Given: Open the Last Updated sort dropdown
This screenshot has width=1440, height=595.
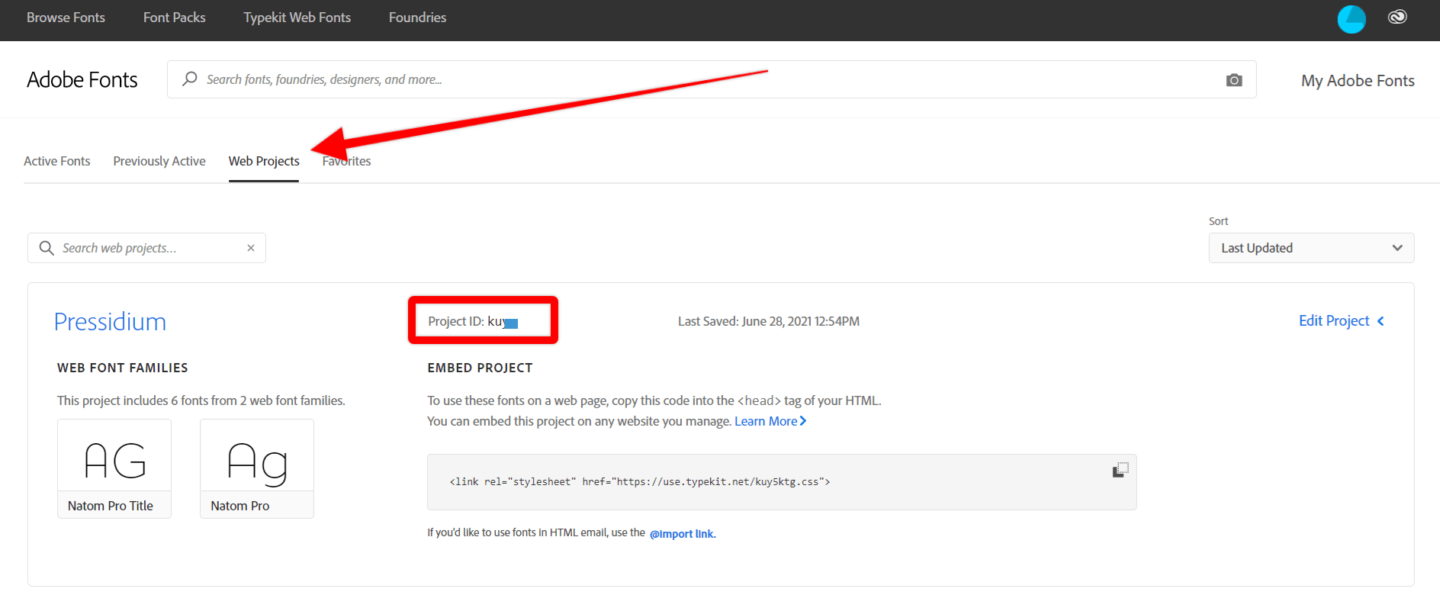Looking at the screenshot, I should point(1311,248).
